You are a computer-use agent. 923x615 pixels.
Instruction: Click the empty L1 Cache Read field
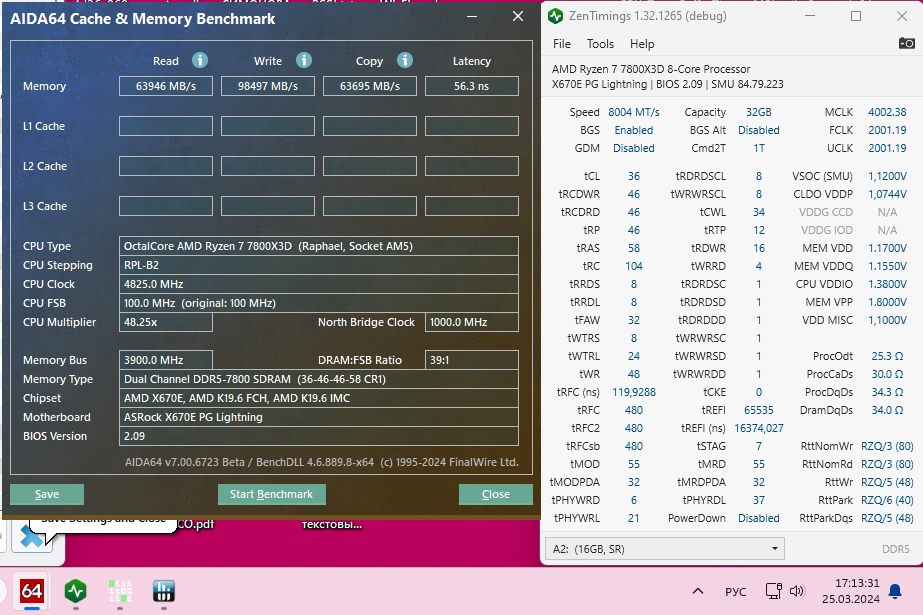pos(166,126)
